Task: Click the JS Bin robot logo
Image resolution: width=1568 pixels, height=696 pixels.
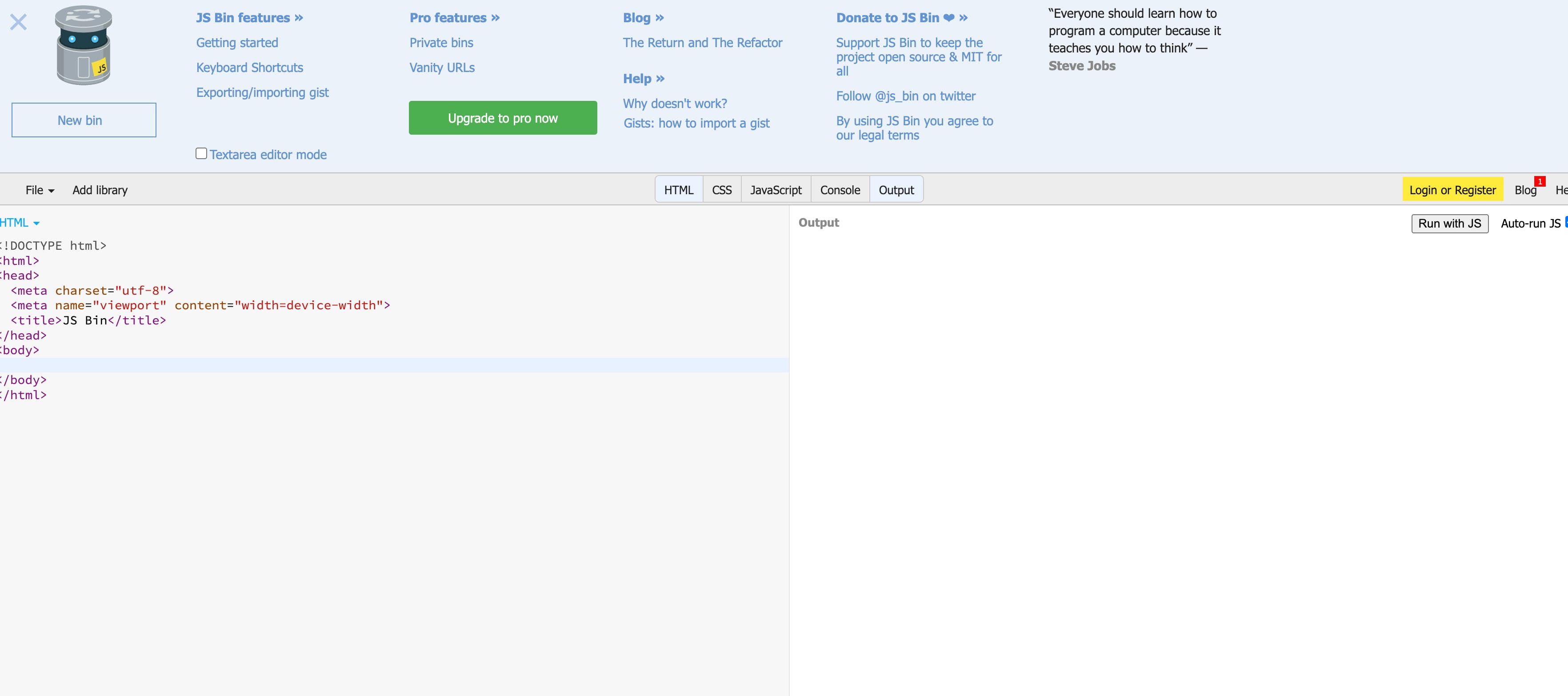Action: tap(84, 46)
